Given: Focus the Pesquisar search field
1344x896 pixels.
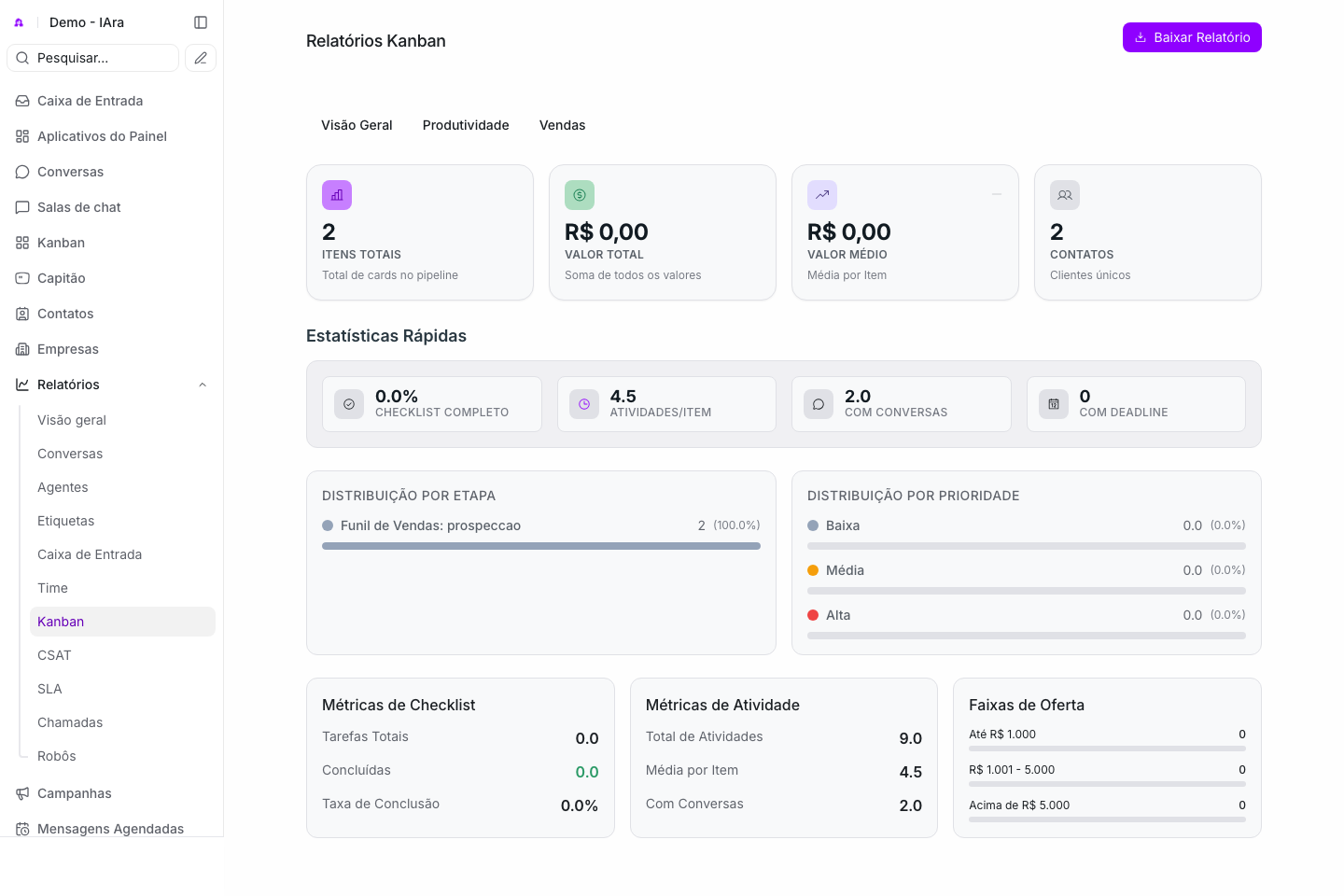Looking at the screenshot, I should 93,58.
